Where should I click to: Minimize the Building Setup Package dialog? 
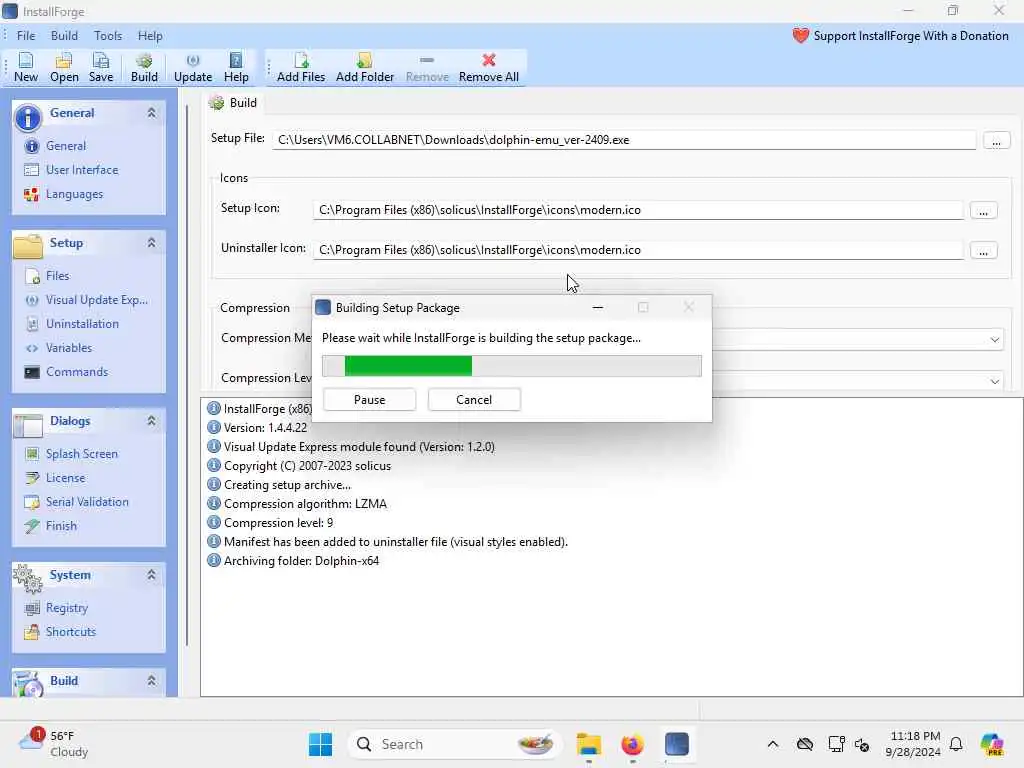598,308
